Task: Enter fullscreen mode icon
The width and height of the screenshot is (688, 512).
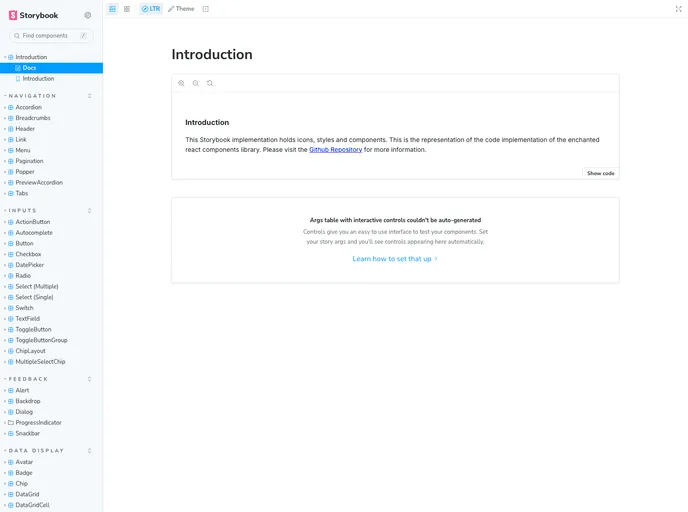Action: point(678,9)
